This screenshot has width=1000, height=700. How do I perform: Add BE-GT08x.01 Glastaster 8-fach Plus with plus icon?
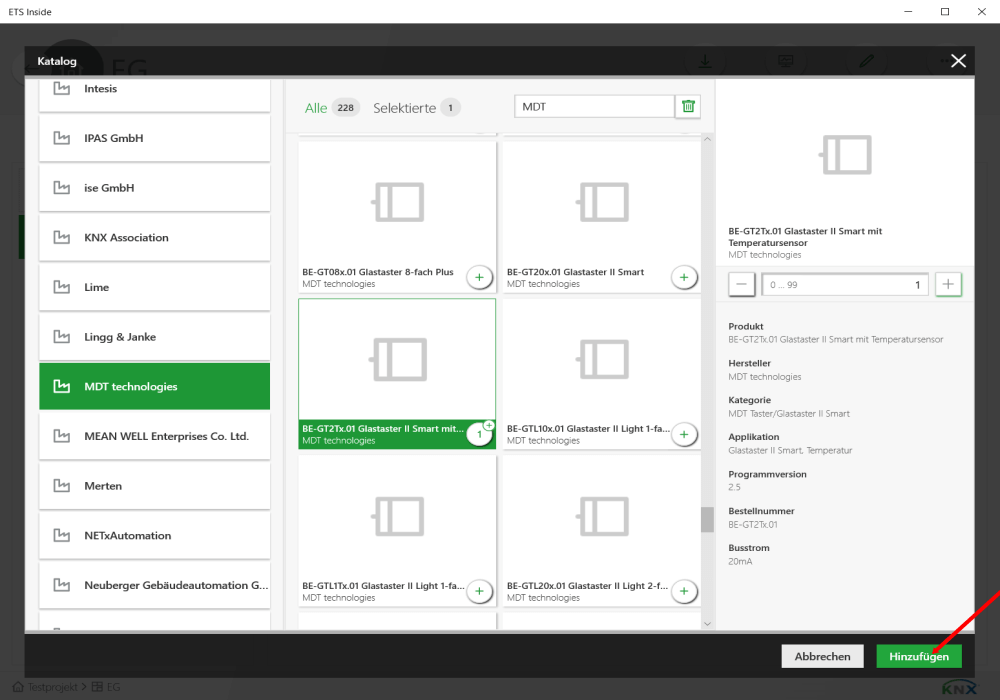(479, 277)
